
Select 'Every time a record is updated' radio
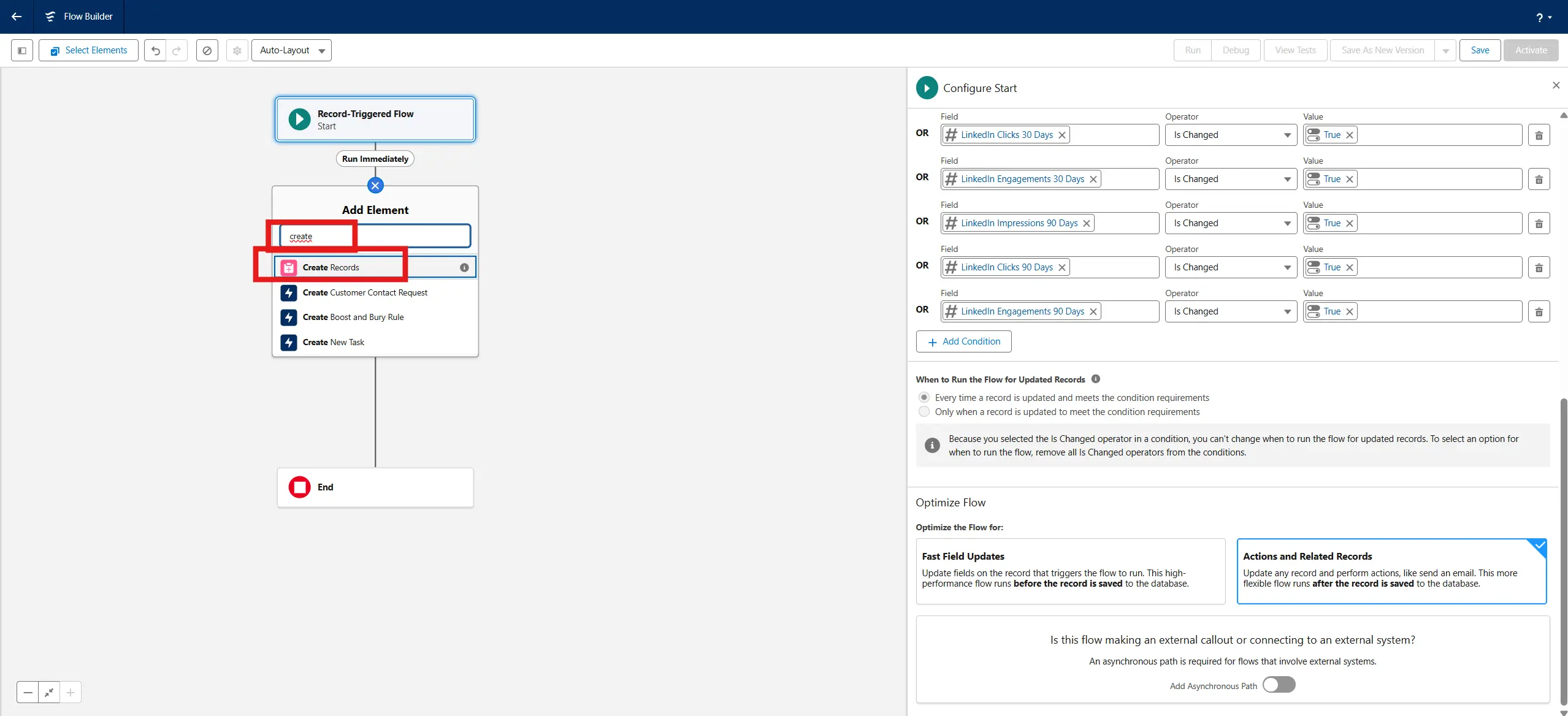pyautogui.click(x=924, y=397)
